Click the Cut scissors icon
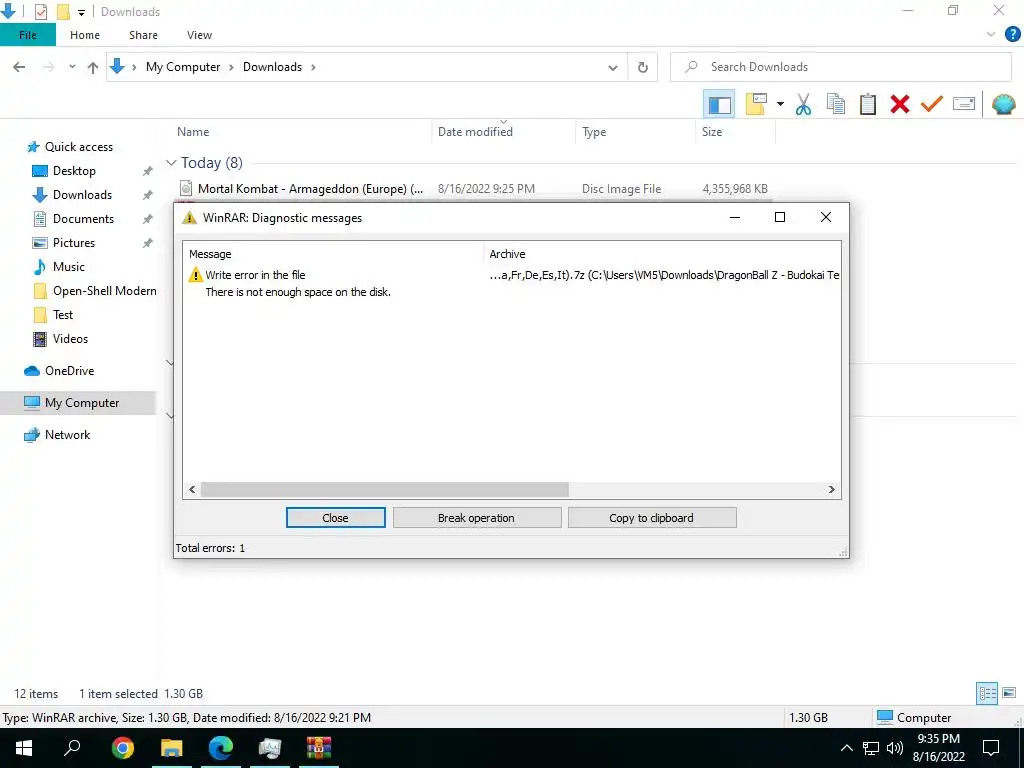The image size is (1024, 768). pyautogui.click(x=803, y=104)
